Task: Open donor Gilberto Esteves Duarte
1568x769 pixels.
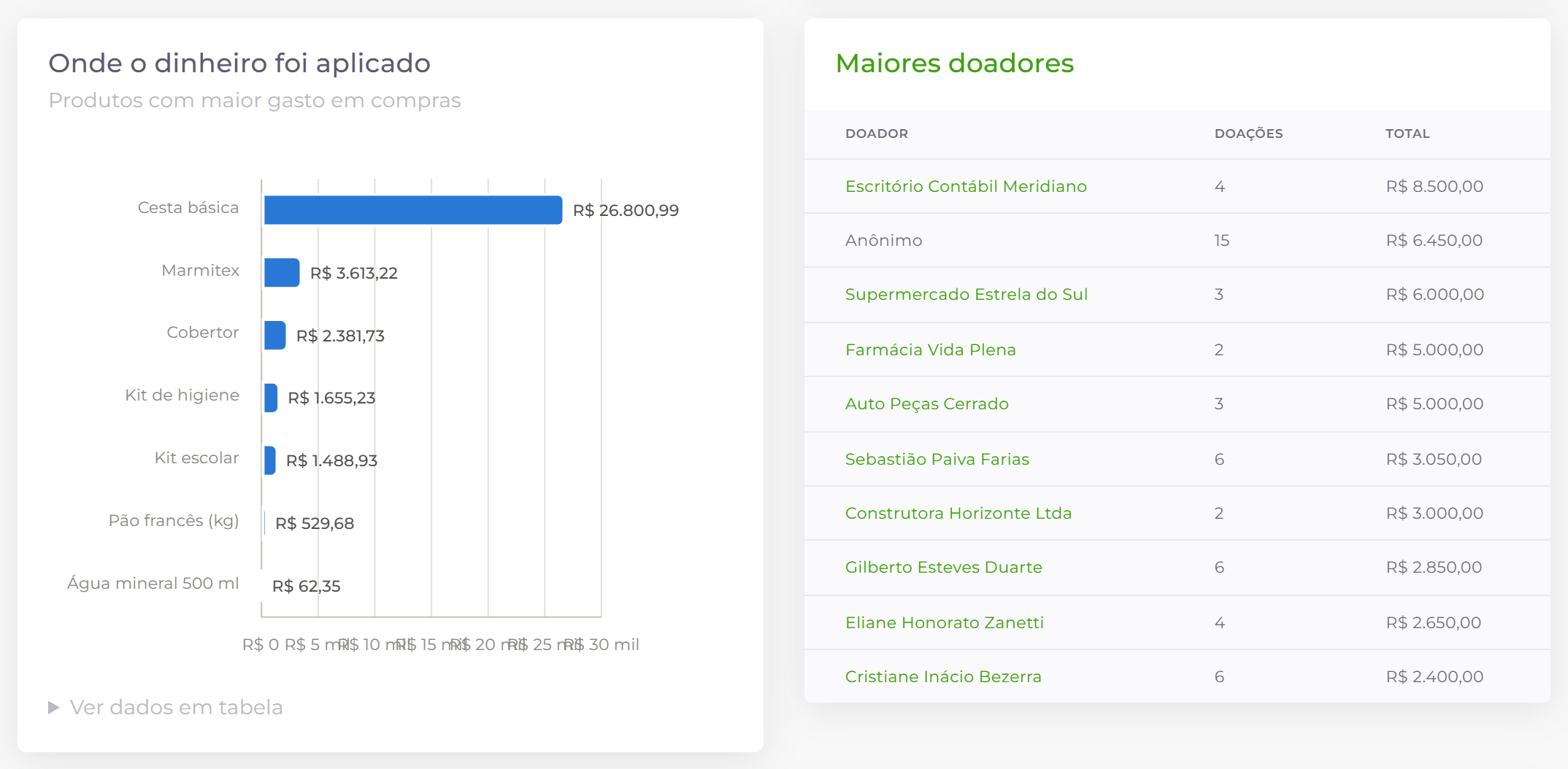Action: (x=944, y=567)
